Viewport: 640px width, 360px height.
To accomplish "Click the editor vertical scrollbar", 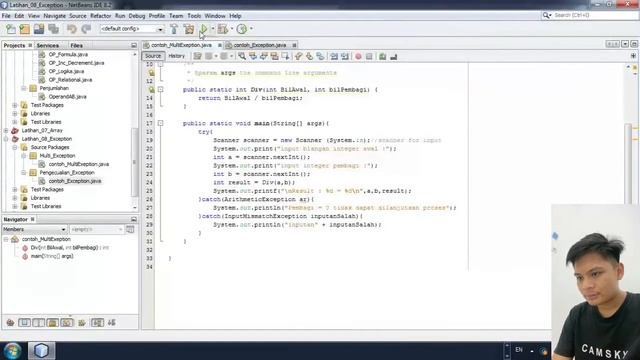I will [x=629, y=163].
